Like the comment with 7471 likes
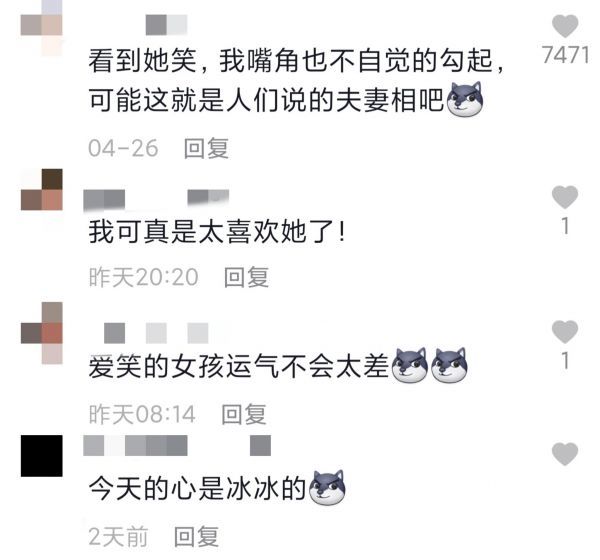The image size is (600, 560). [565, 26]
